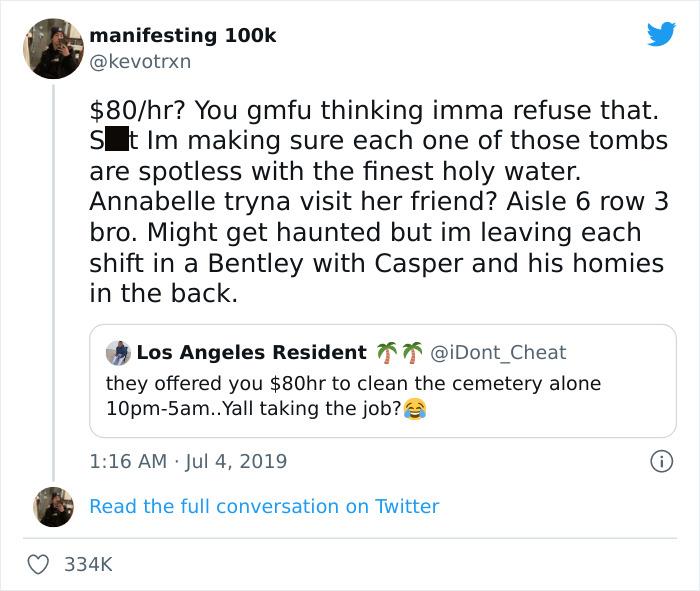Viewport: 700px width, 591px height.
Task: Click the Twitter bird logo
Action: (x=661, y=35)
